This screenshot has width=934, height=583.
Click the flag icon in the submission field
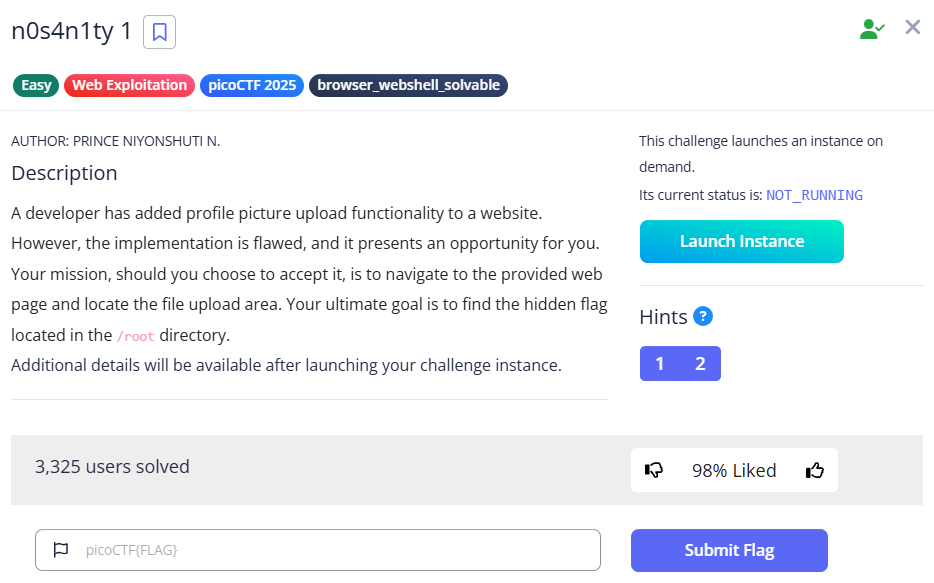point(60,549)
